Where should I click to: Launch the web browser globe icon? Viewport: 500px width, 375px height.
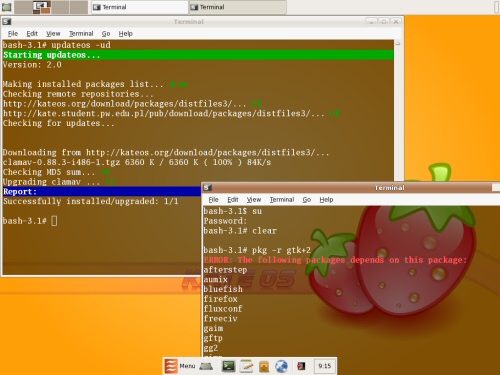pyautogui.click(x=281, y=366)
